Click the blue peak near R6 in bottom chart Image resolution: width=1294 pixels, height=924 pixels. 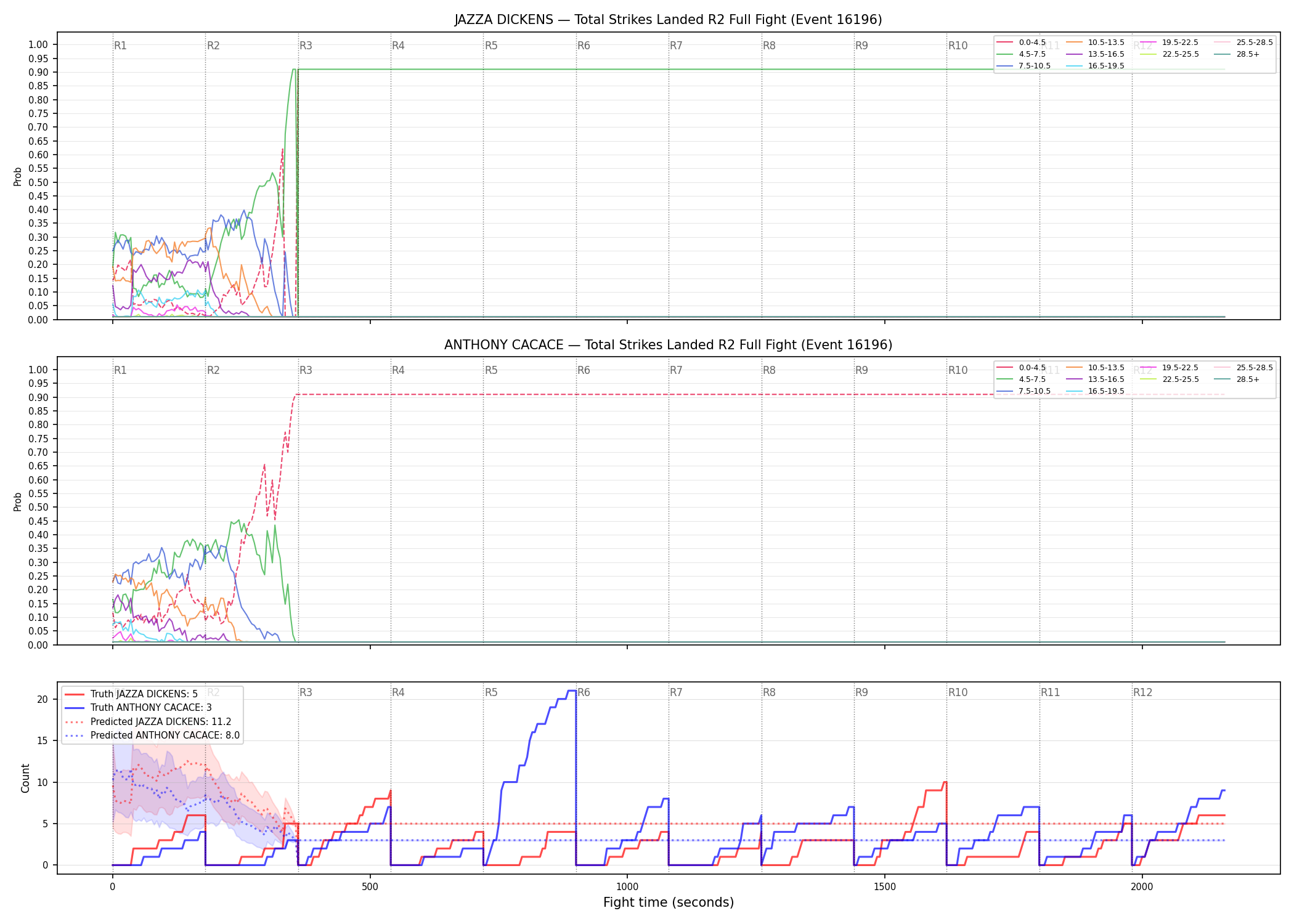point(572,691)
